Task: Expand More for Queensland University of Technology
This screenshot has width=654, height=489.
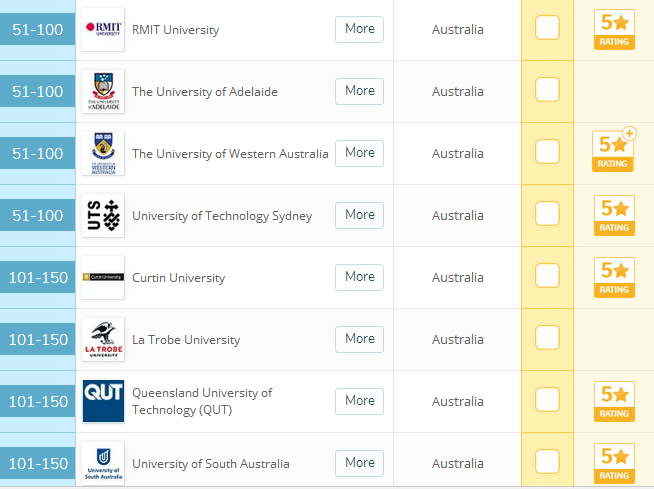Action: coord(359,401)
